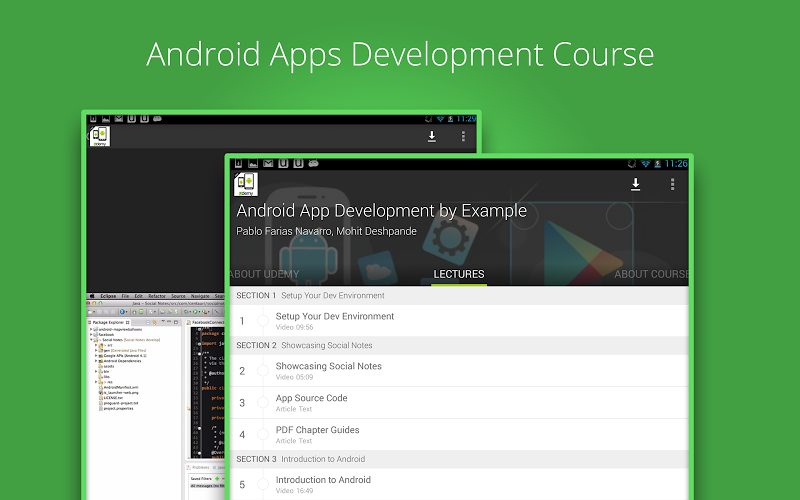
Task: Select Package Explorer tab in Eclipse
Action: pos(108,322)
